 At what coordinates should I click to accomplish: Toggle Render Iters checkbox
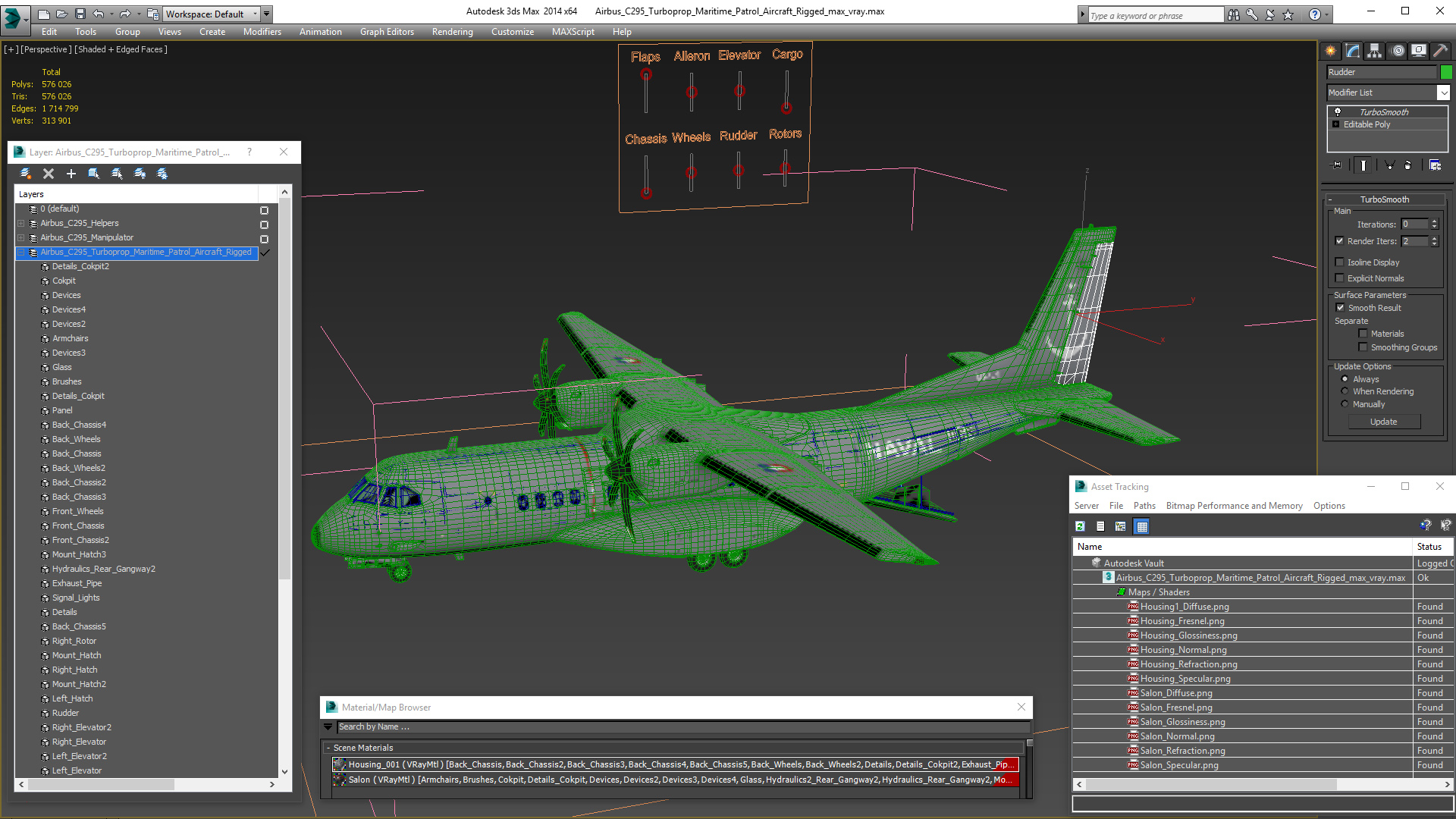pos(1340,241)
